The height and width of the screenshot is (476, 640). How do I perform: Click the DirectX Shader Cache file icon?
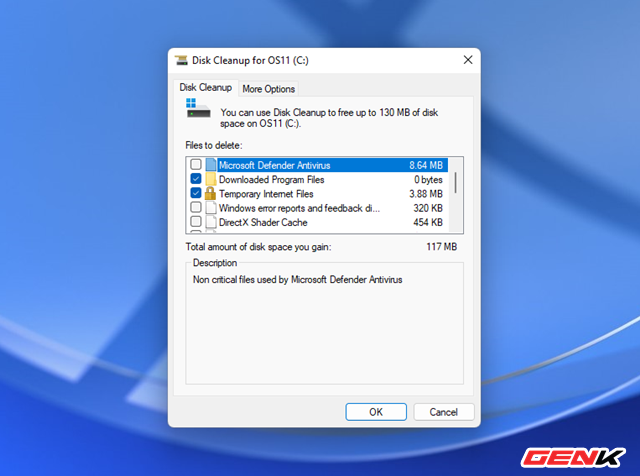tap(211, 222)
